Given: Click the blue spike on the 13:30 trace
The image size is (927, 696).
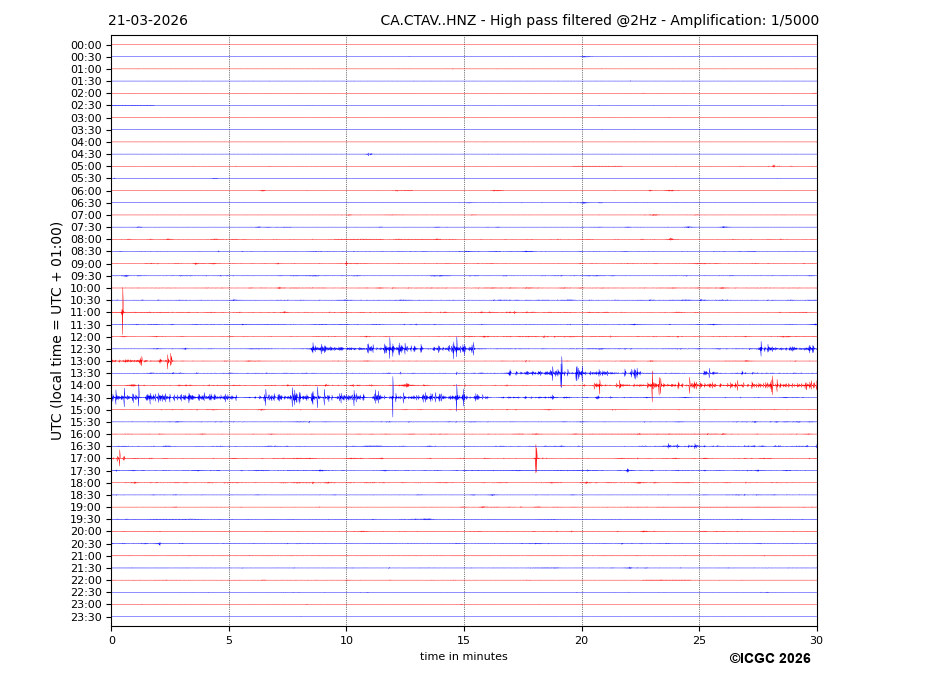Looking at the screenshot, I should tap(561, 373).
